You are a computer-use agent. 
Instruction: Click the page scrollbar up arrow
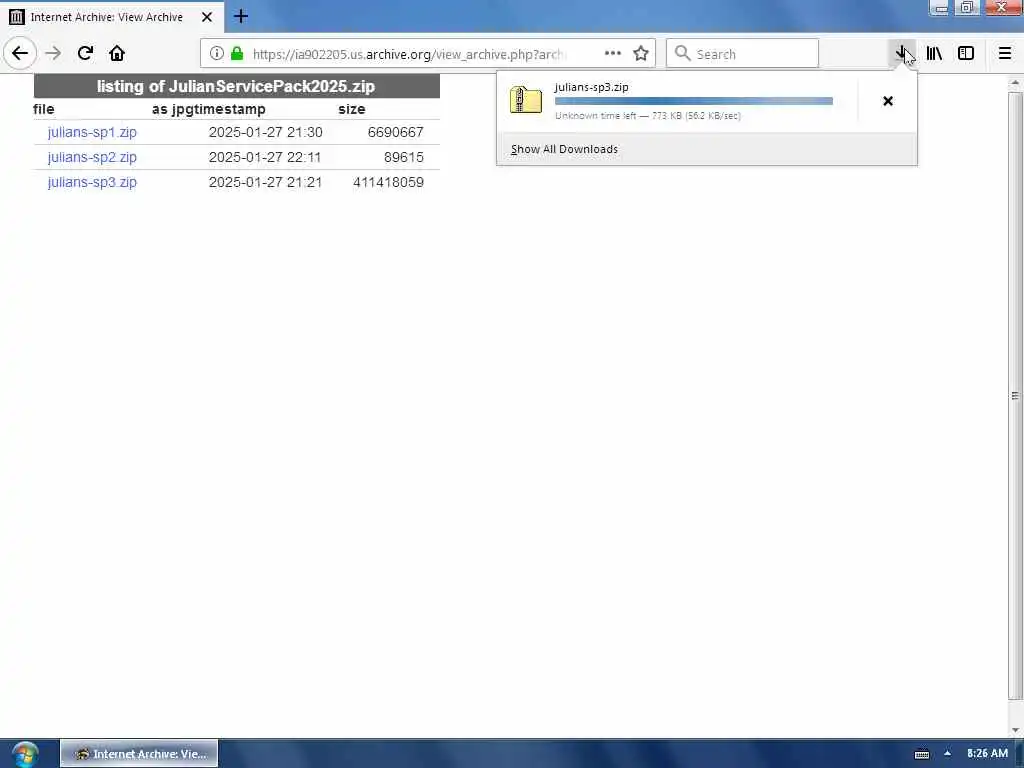pos(1015,84)
